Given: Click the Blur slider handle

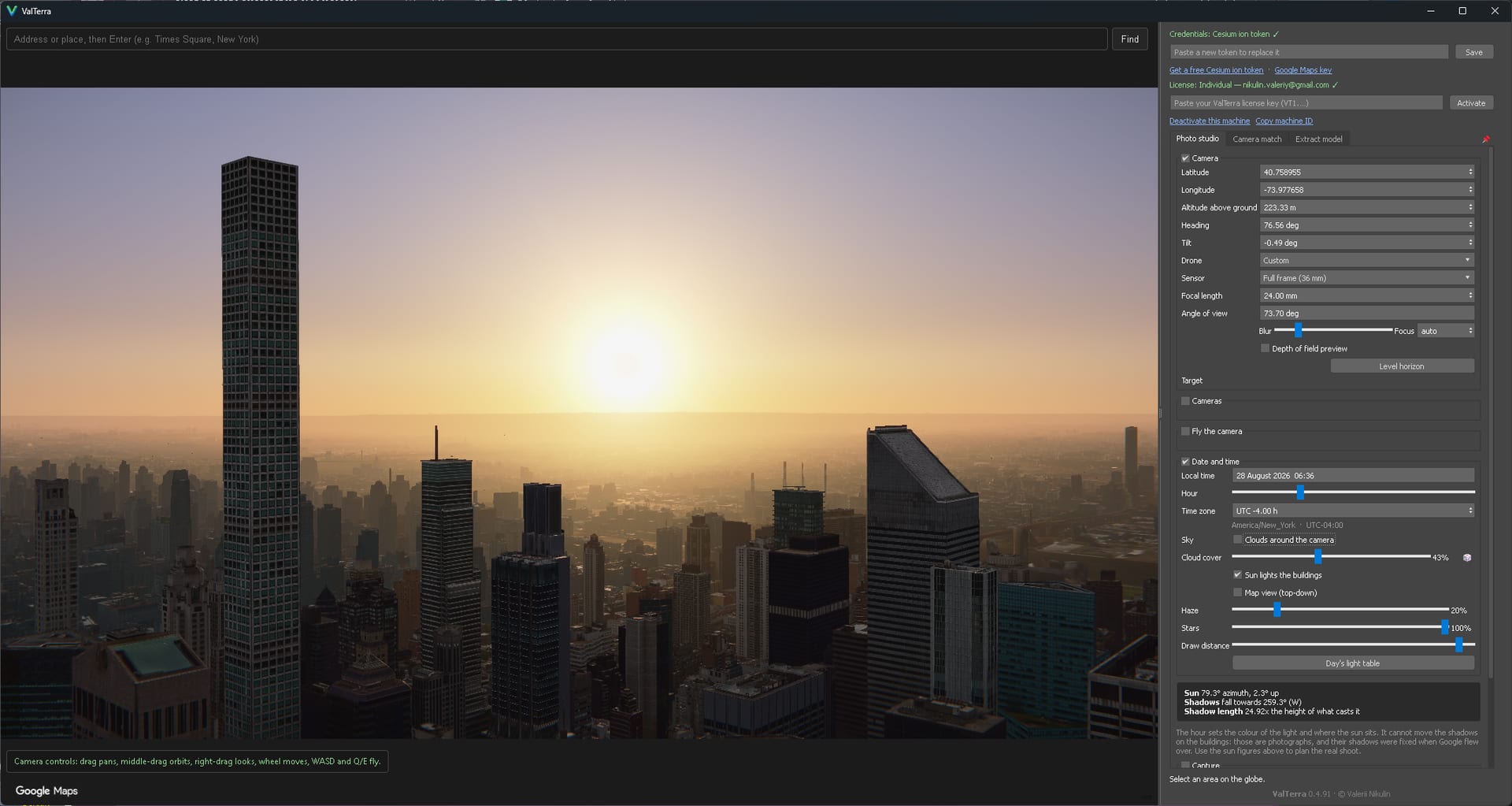Looking at the screenshot, I should point(1298,330).
